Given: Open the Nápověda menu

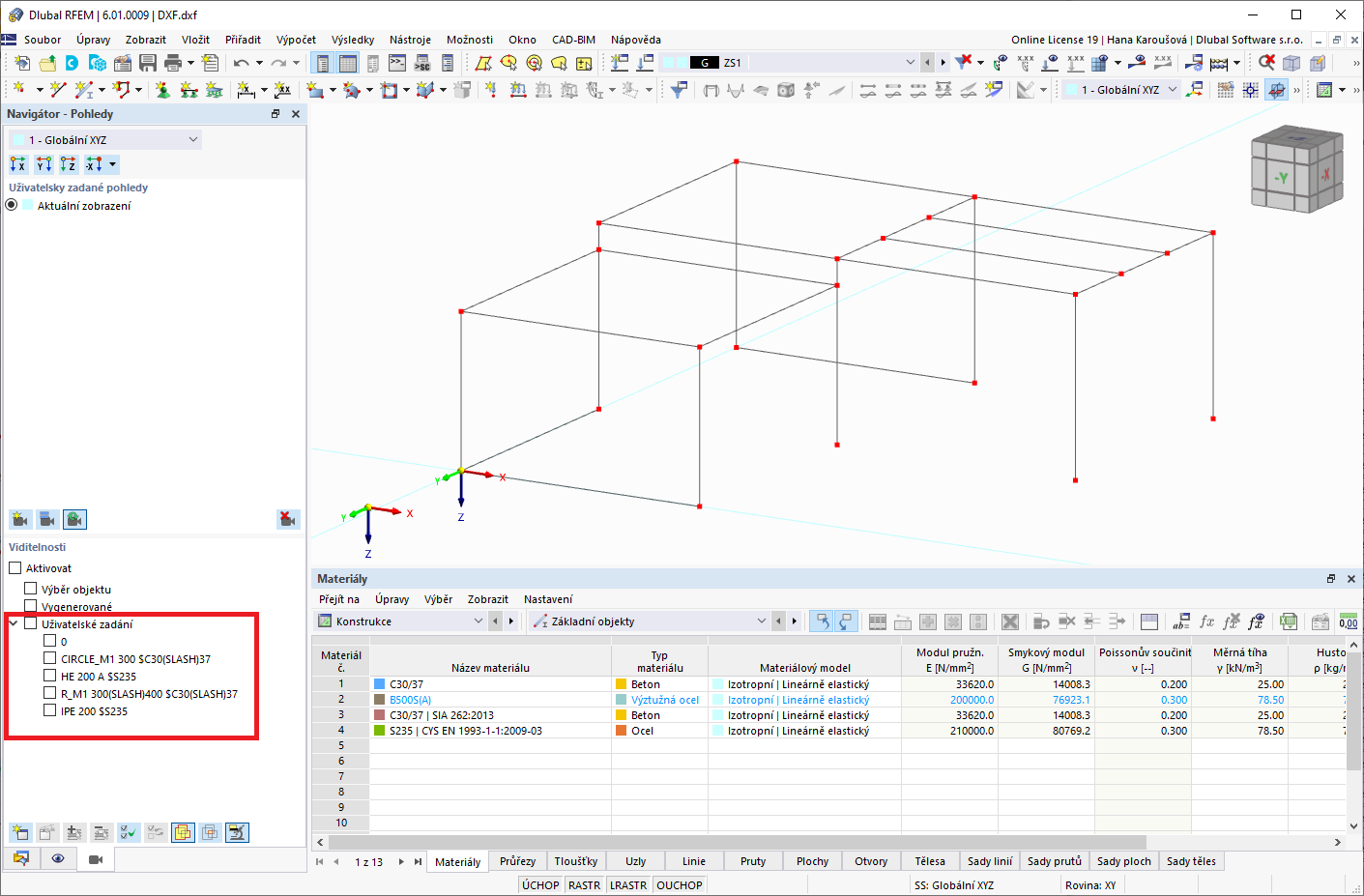Looking at the screenshot, I should pos(636,40).
